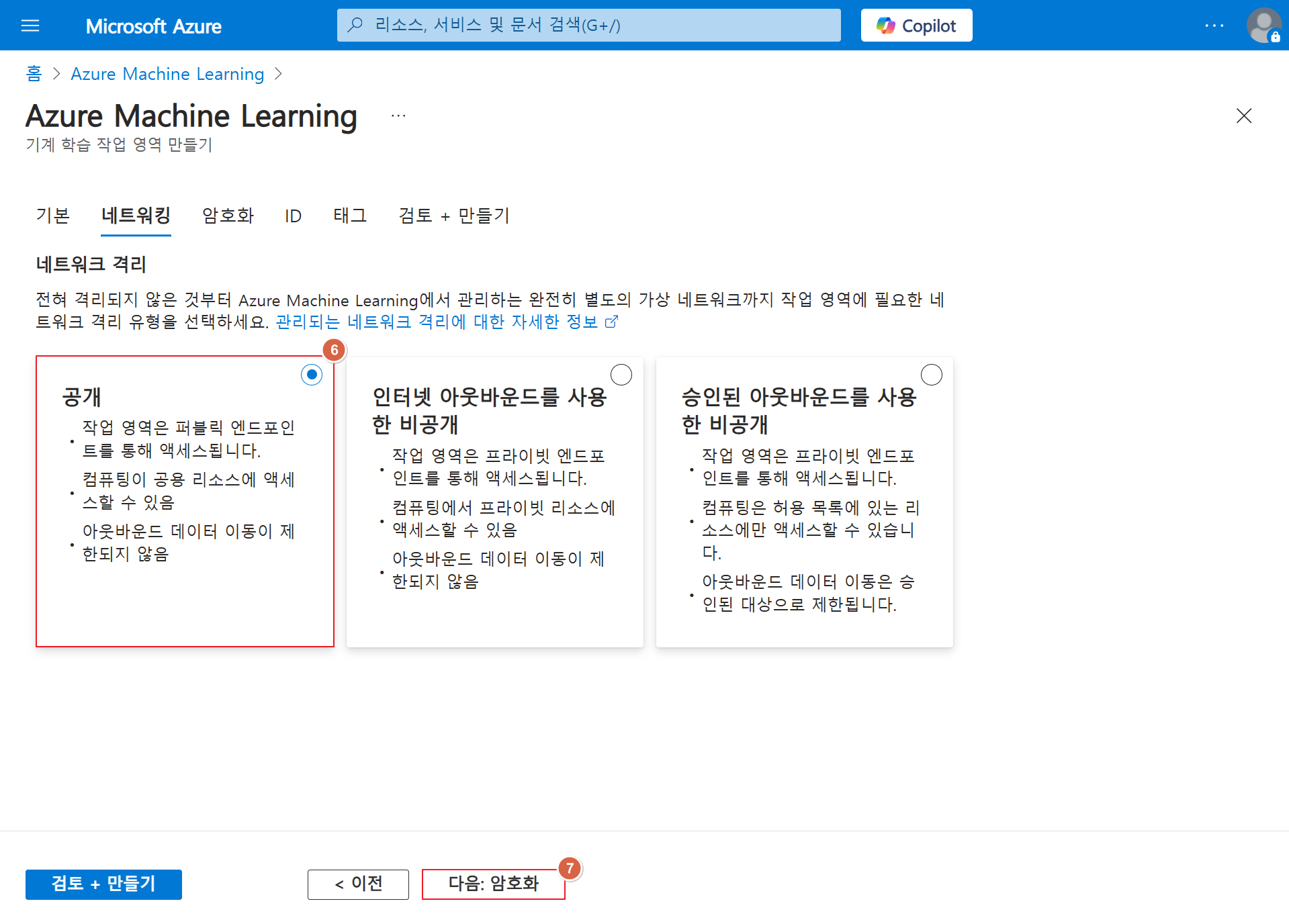Switch to the 검토 + 만들기 tab
Viewport: 1289px width, 924px height.
pyautogui.click(x=453, y=215)
